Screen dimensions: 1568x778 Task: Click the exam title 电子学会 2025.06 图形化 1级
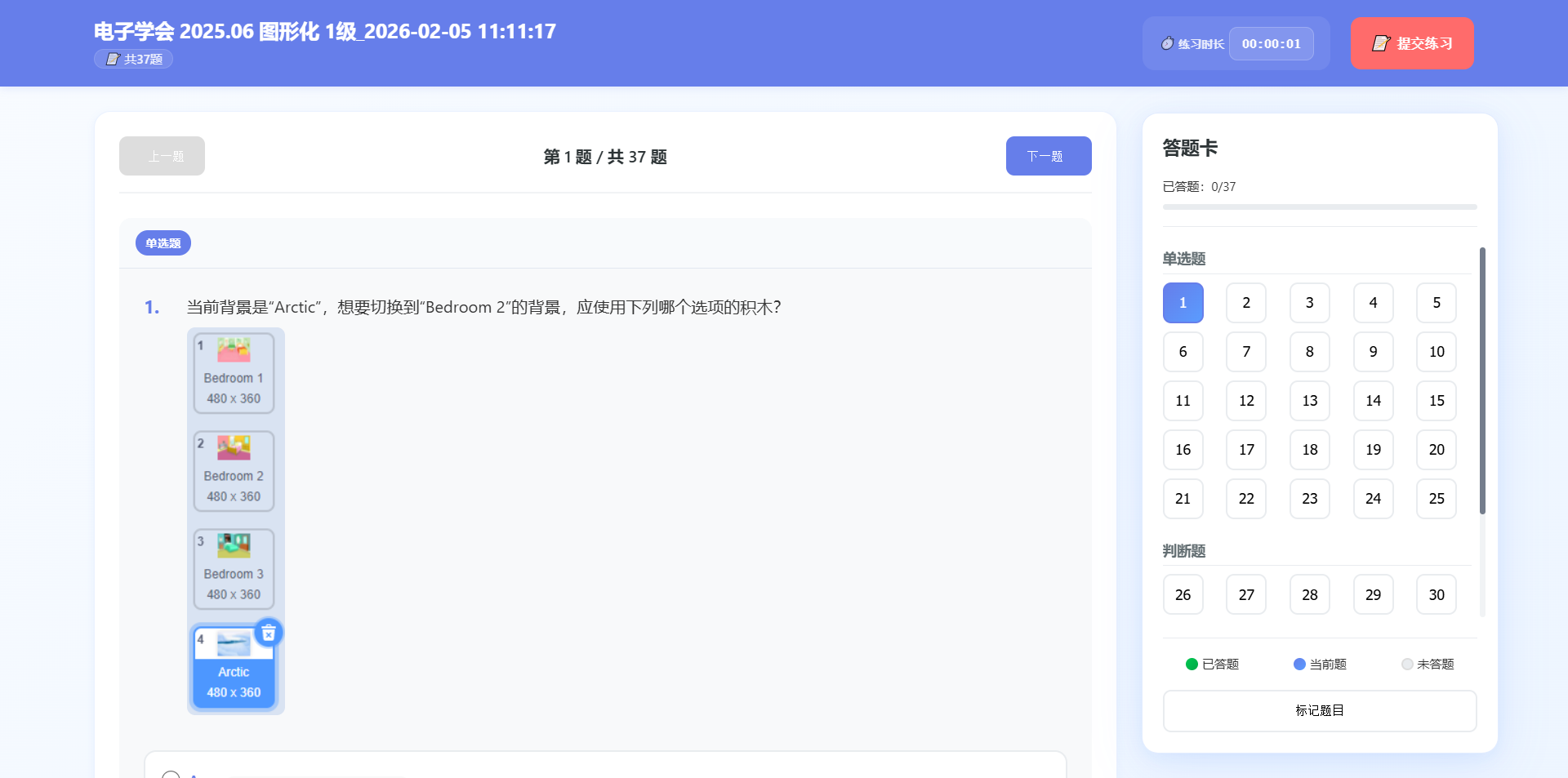[x=325, y=31]
